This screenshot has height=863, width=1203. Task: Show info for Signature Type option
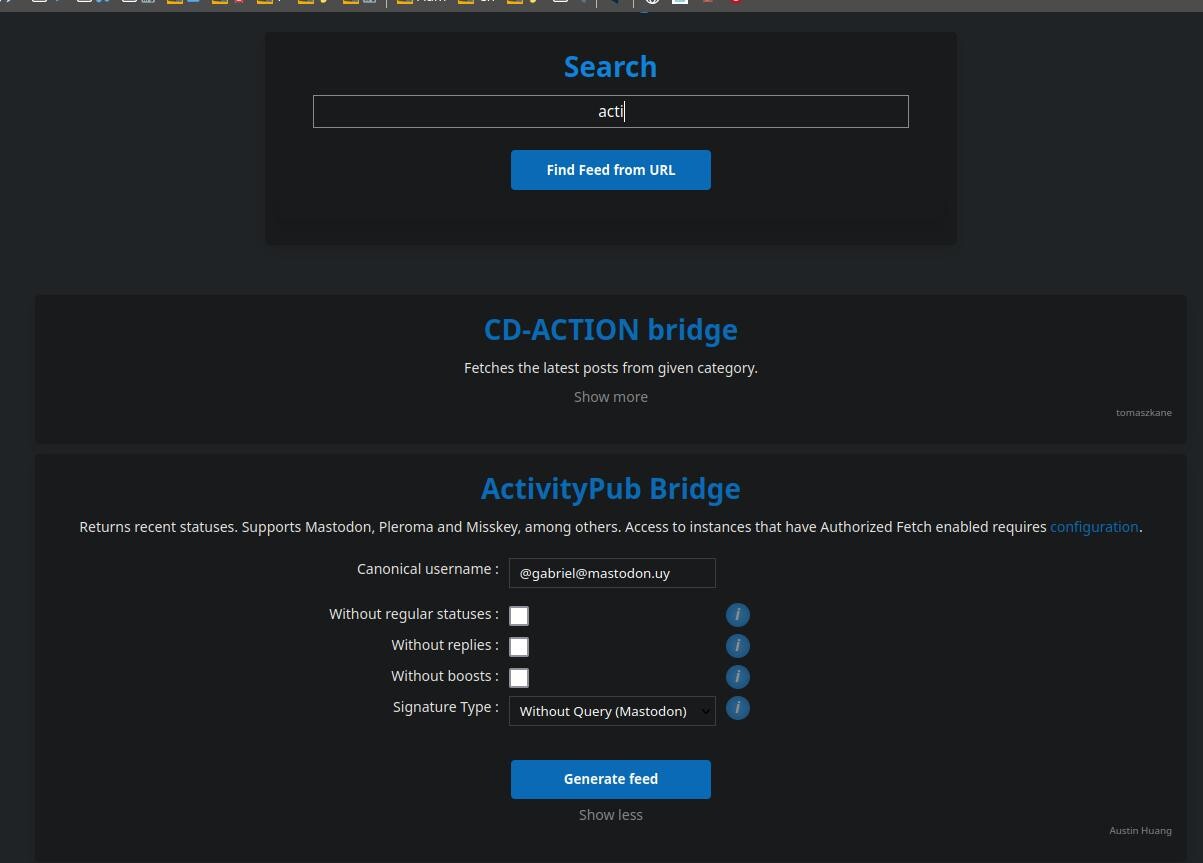coord(737,708)
